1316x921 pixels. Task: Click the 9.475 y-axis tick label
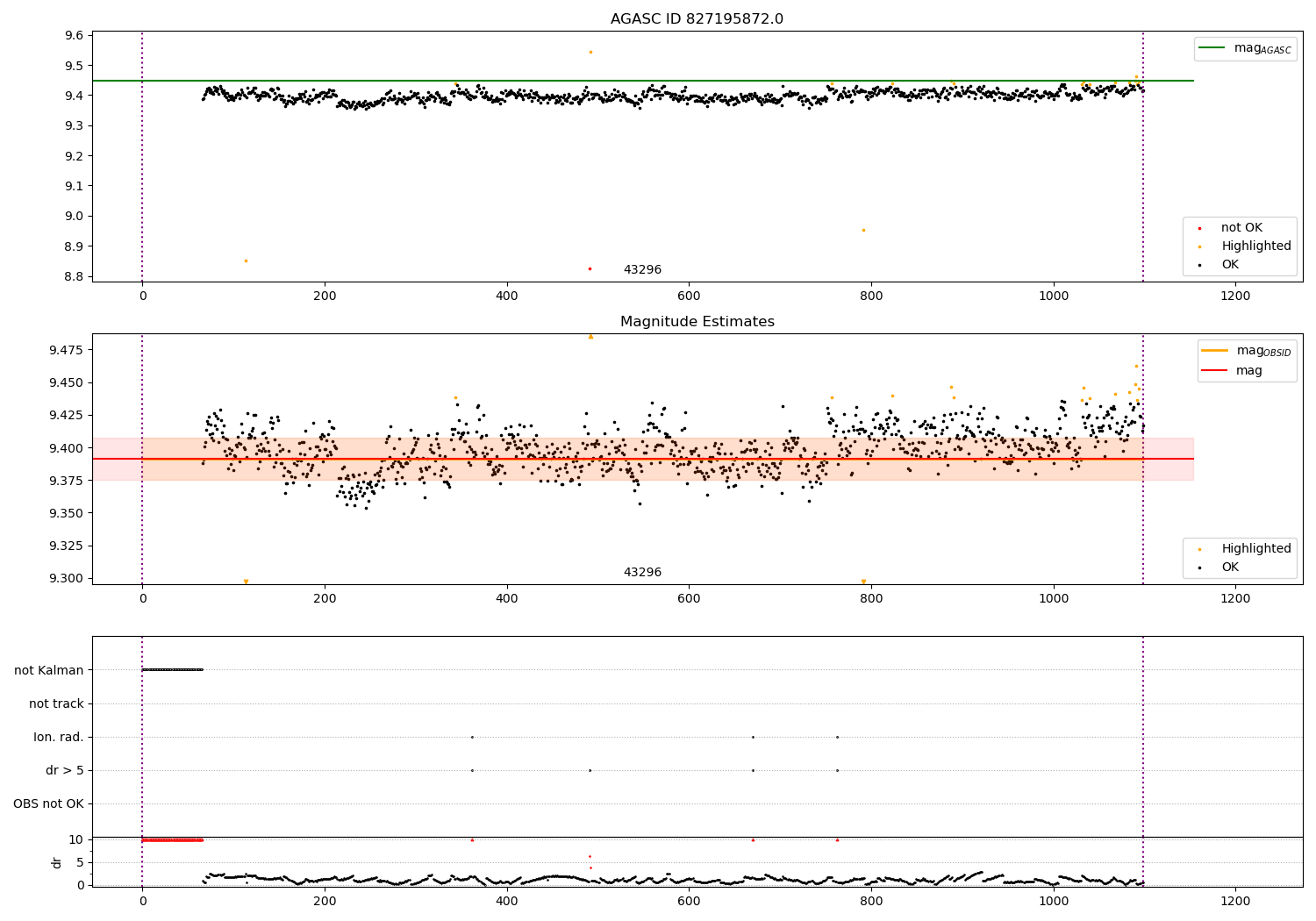click(x=67, y=351)
